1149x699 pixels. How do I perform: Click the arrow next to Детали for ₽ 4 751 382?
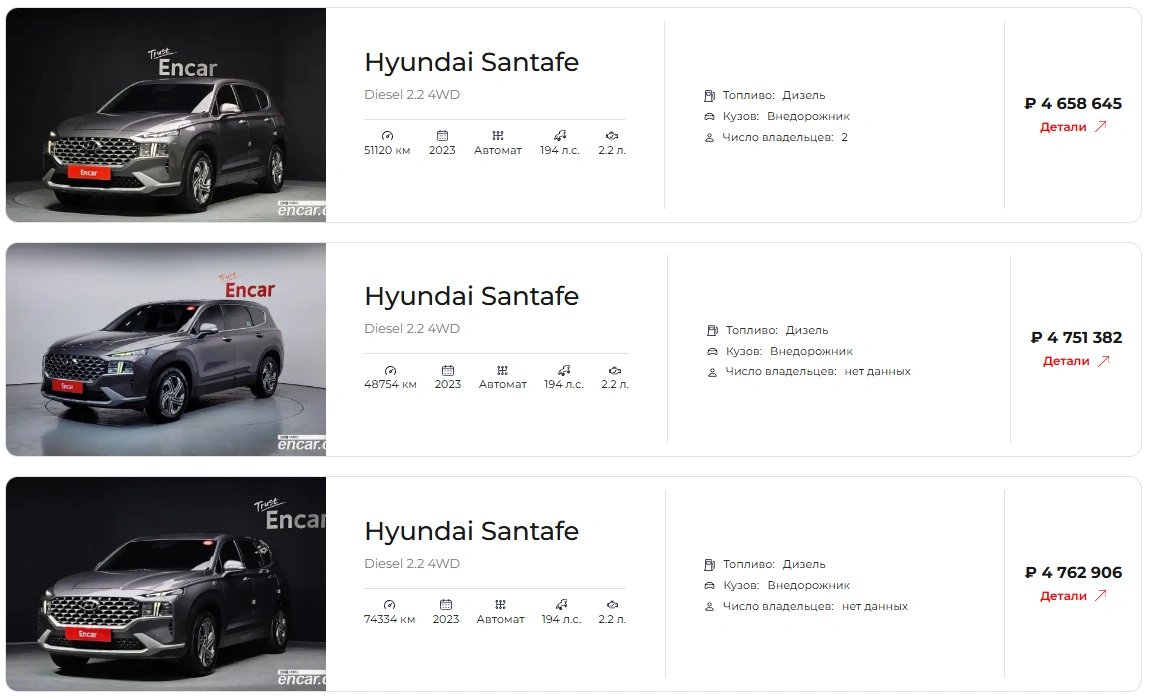pyautogui.click(x=1104, y=360)
